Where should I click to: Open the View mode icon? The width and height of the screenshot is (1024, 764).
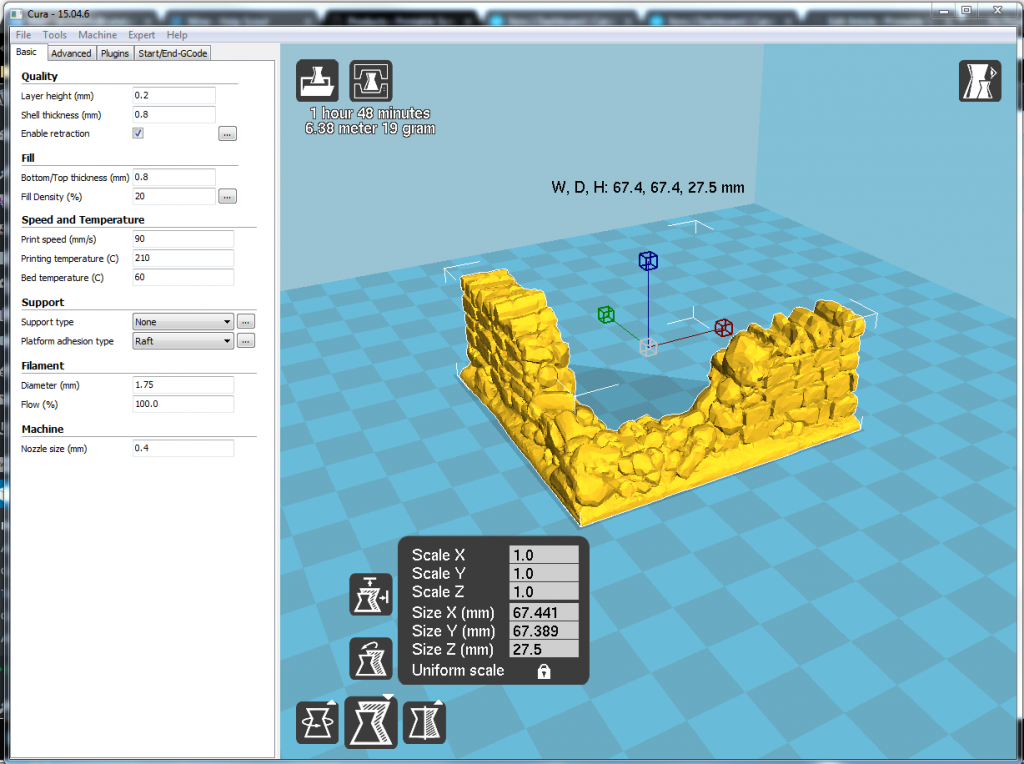click(x=980, y=80)
